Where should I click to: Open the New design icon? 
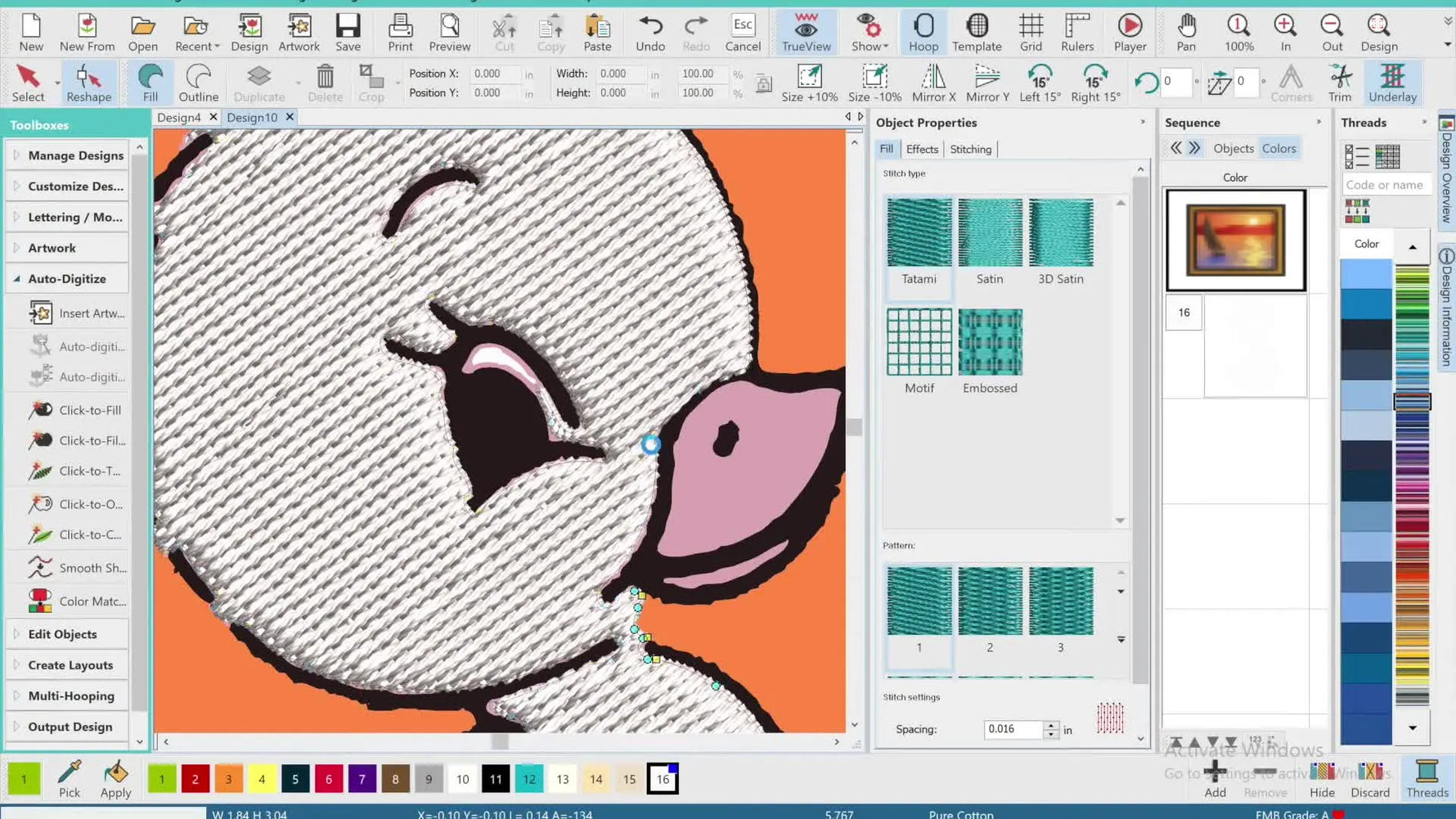pos(31,33)
